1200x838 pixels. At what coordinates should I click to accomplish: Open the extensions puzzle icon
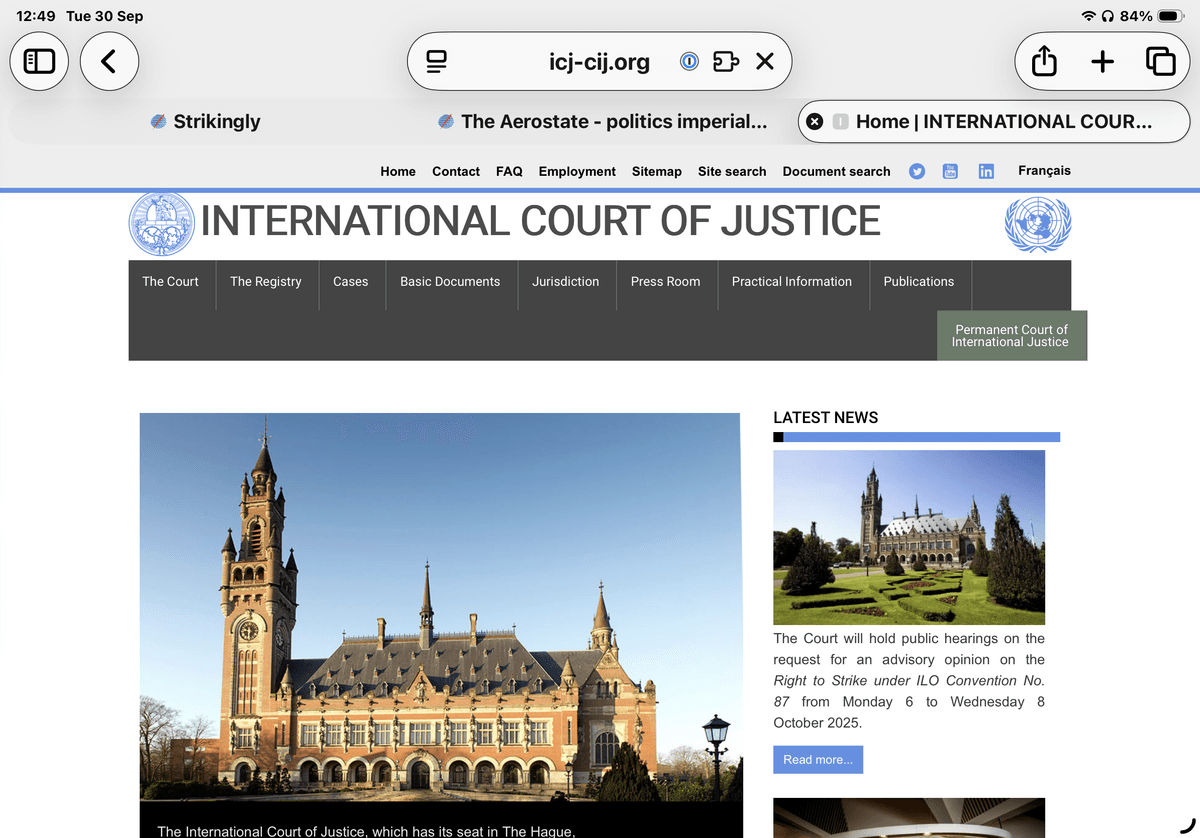pyautogui.click(x=726, y=62)
